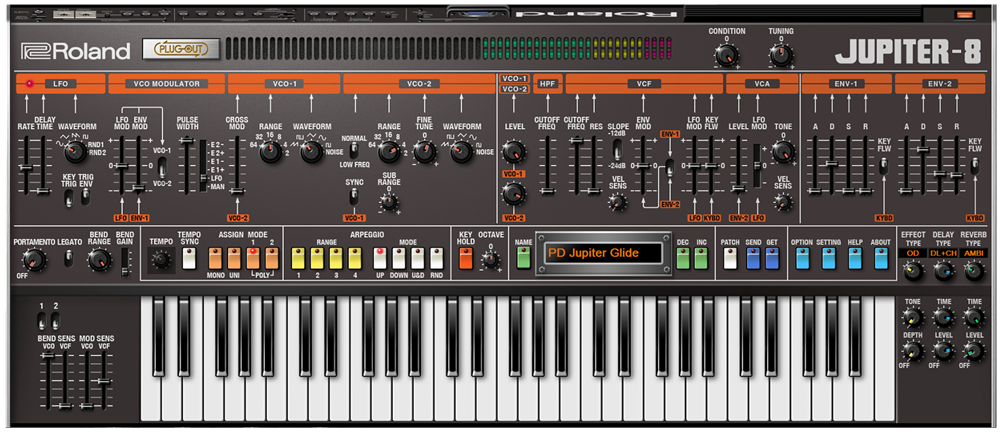Click the mixer VCO-2 level knob
Image resolution: width=1000 pixels, height=432 pixels.
click(514, 193)
